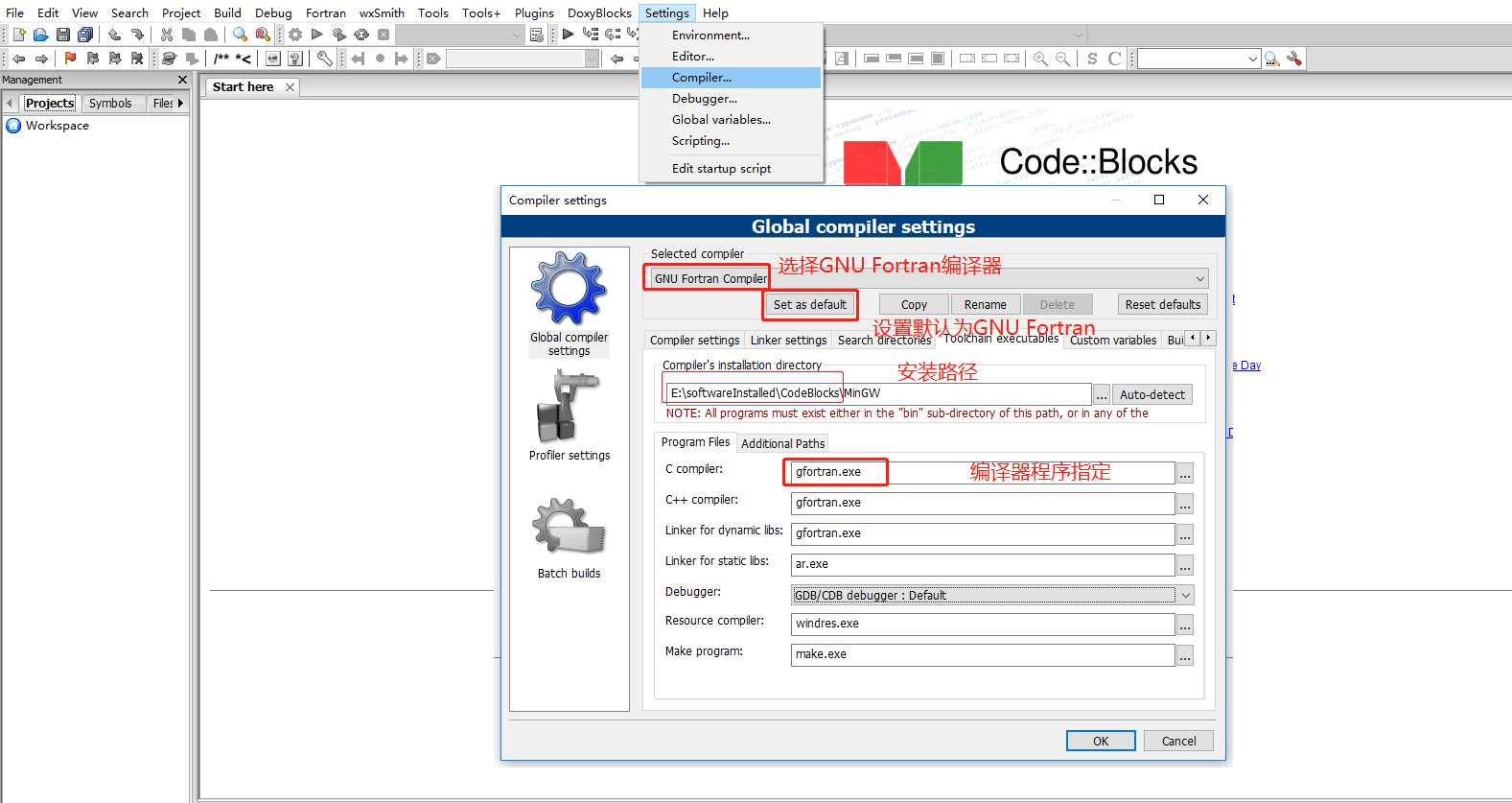Click the Save all files icon
The height and width of the screenshot is (803, 1512).
point(85,35)
